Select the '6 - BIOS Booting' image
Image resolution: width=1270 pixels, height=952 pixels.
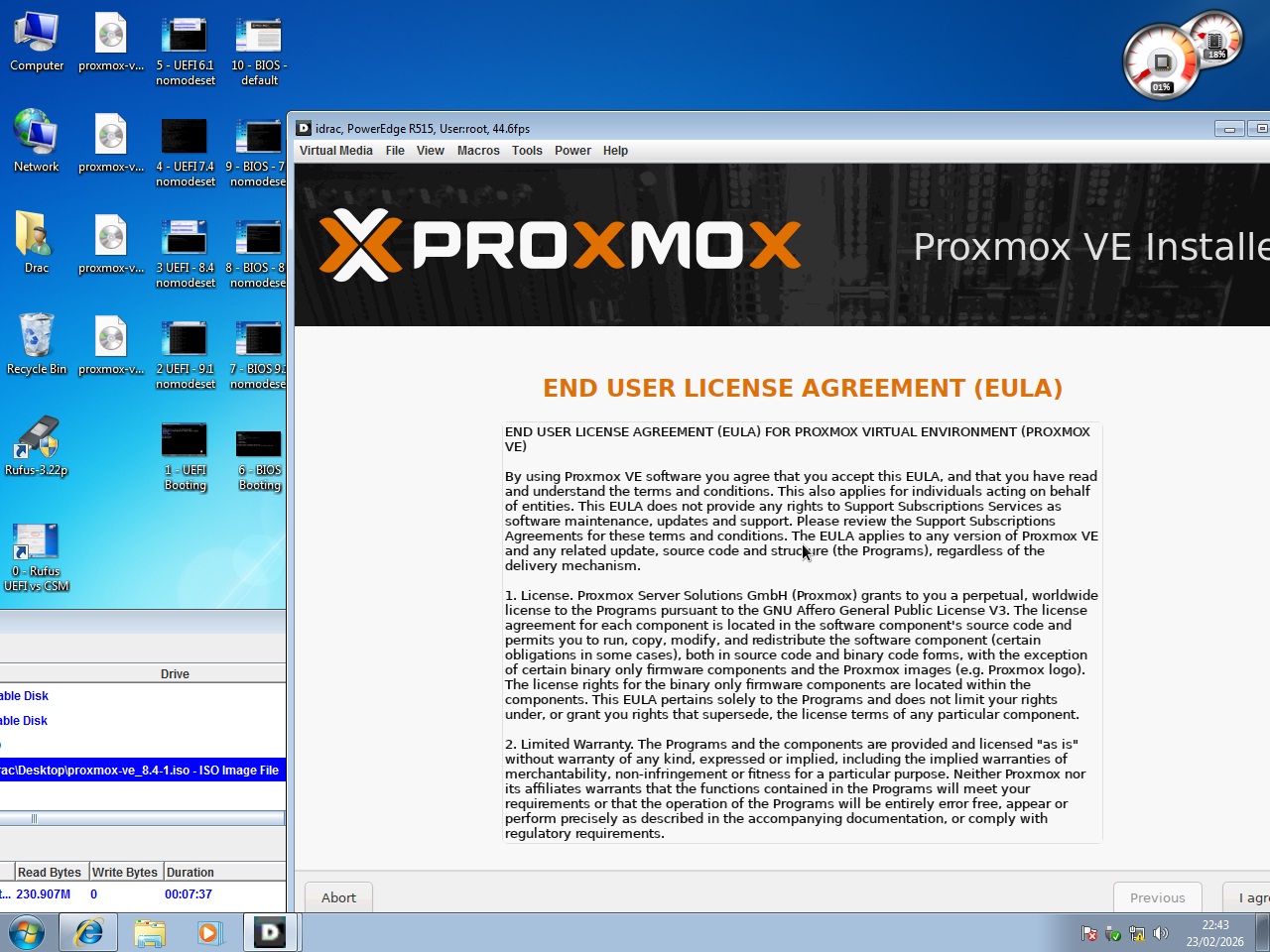tap(259, 455)
